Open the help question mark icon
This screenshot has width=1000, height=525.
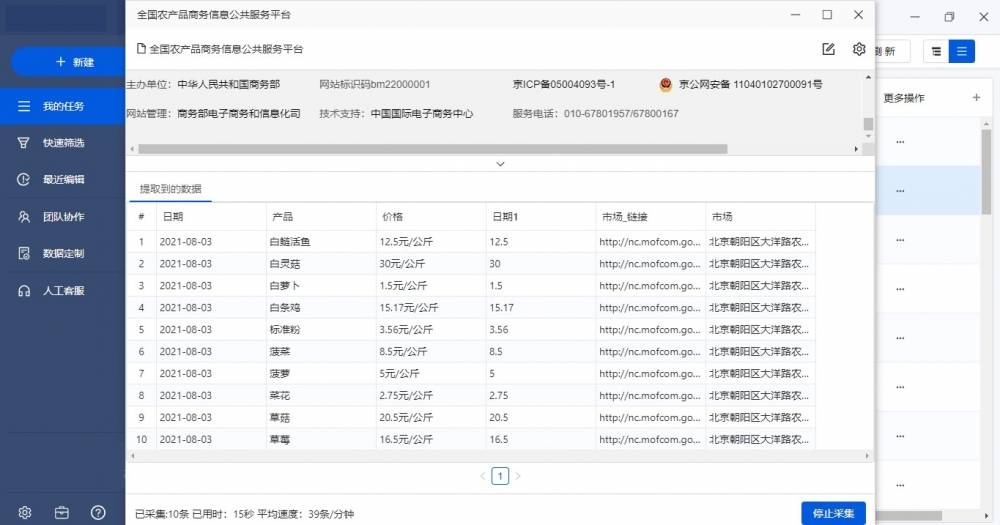click(98, 512)
